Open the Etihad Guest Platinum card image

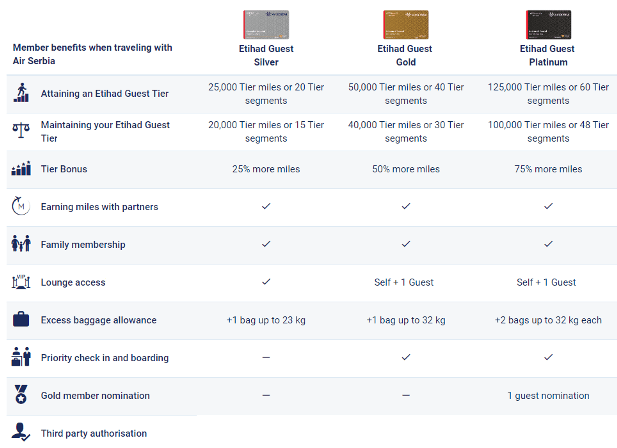pos(549,24)
